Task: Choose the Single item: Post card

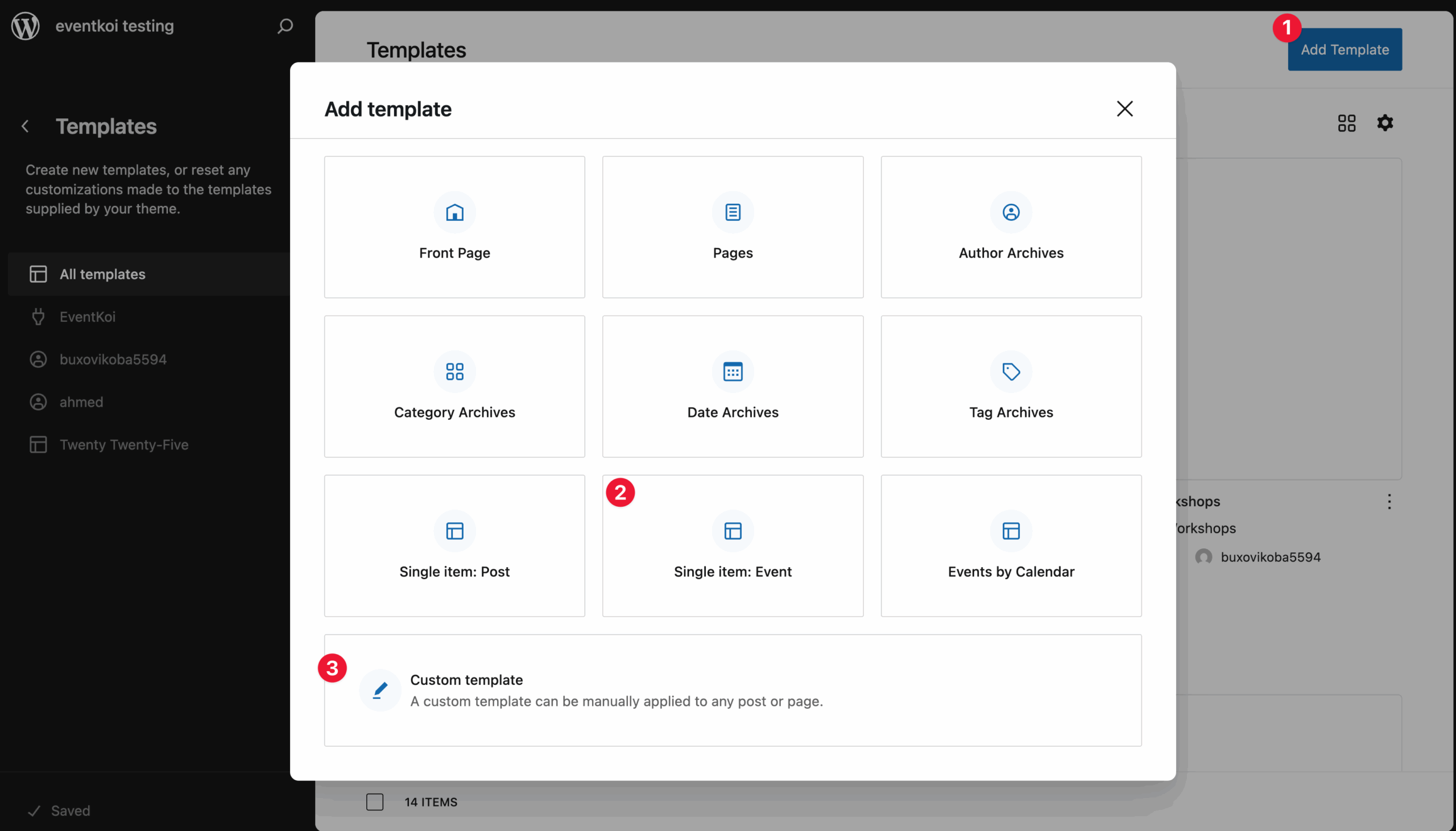Action: [x=454, y=545]
